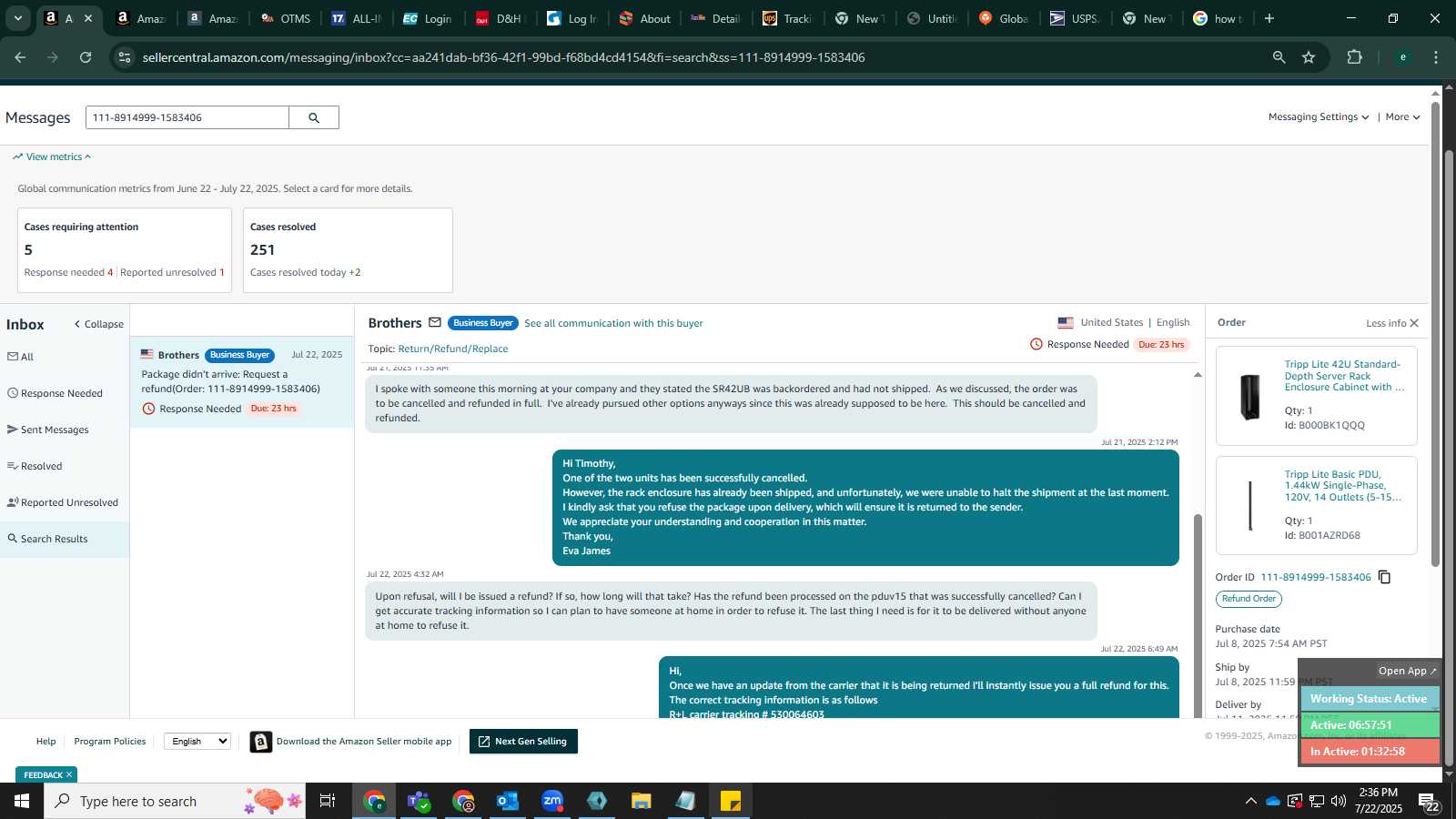Screen dimensions: 1456x819
Task: Click the envelope icon next to Brothers
Action: pos(435,322)
